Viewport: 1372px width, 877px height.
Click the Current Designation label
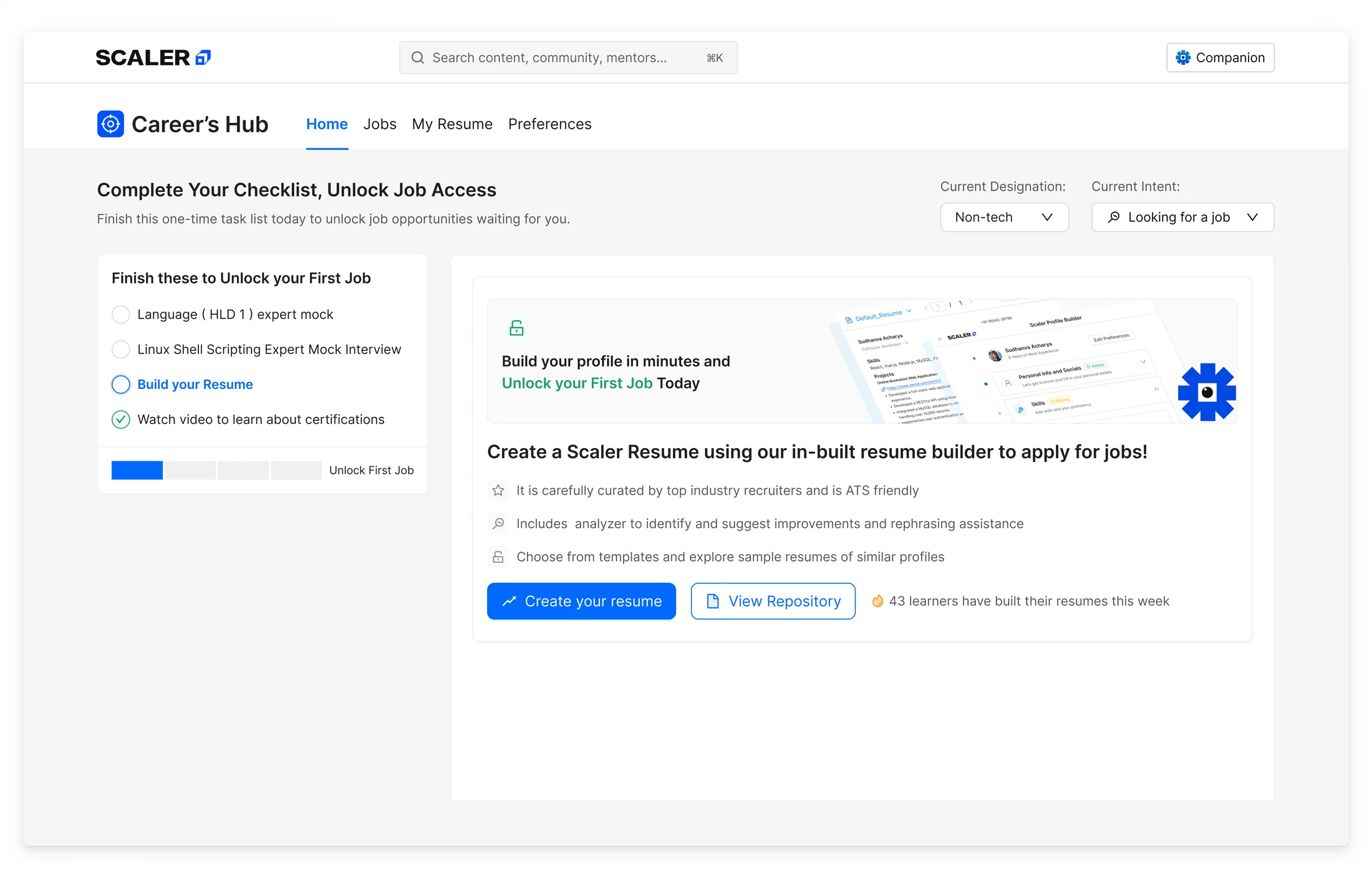coord(1003,186)
